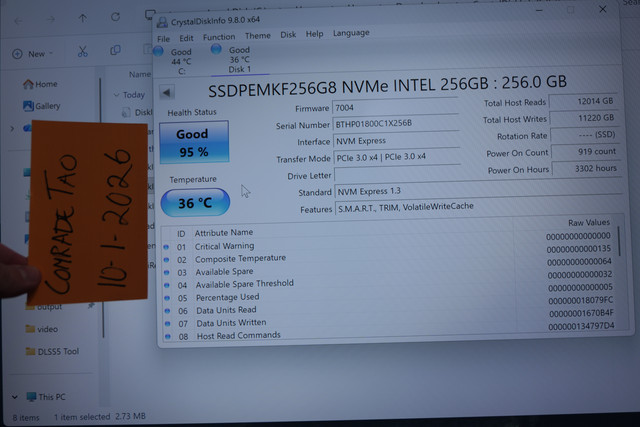Open the Help menu
This screenshot has width=640, height=427.
pos(314,34)
